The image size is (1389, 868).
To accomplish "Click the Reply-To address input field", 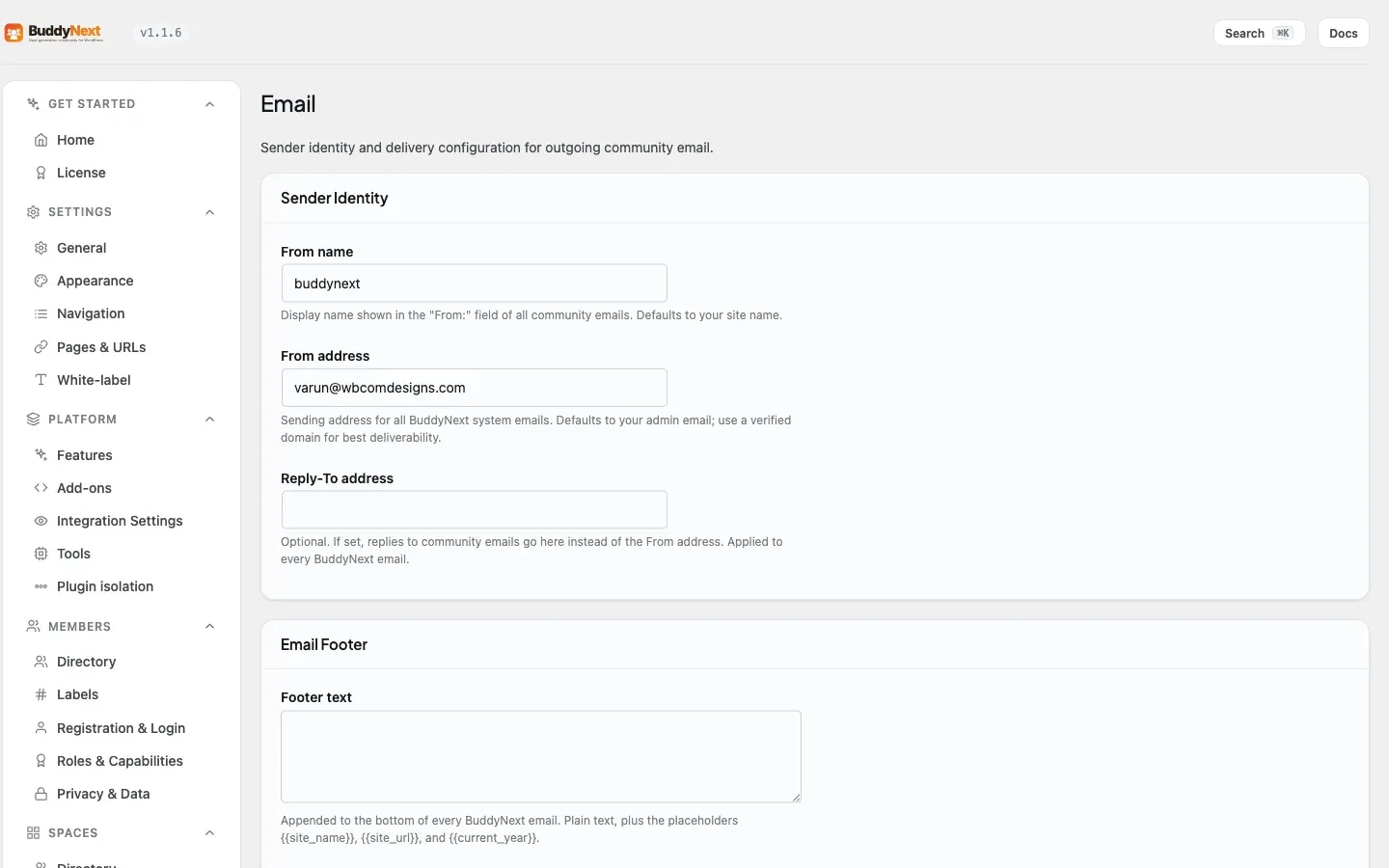I will 474,509.
